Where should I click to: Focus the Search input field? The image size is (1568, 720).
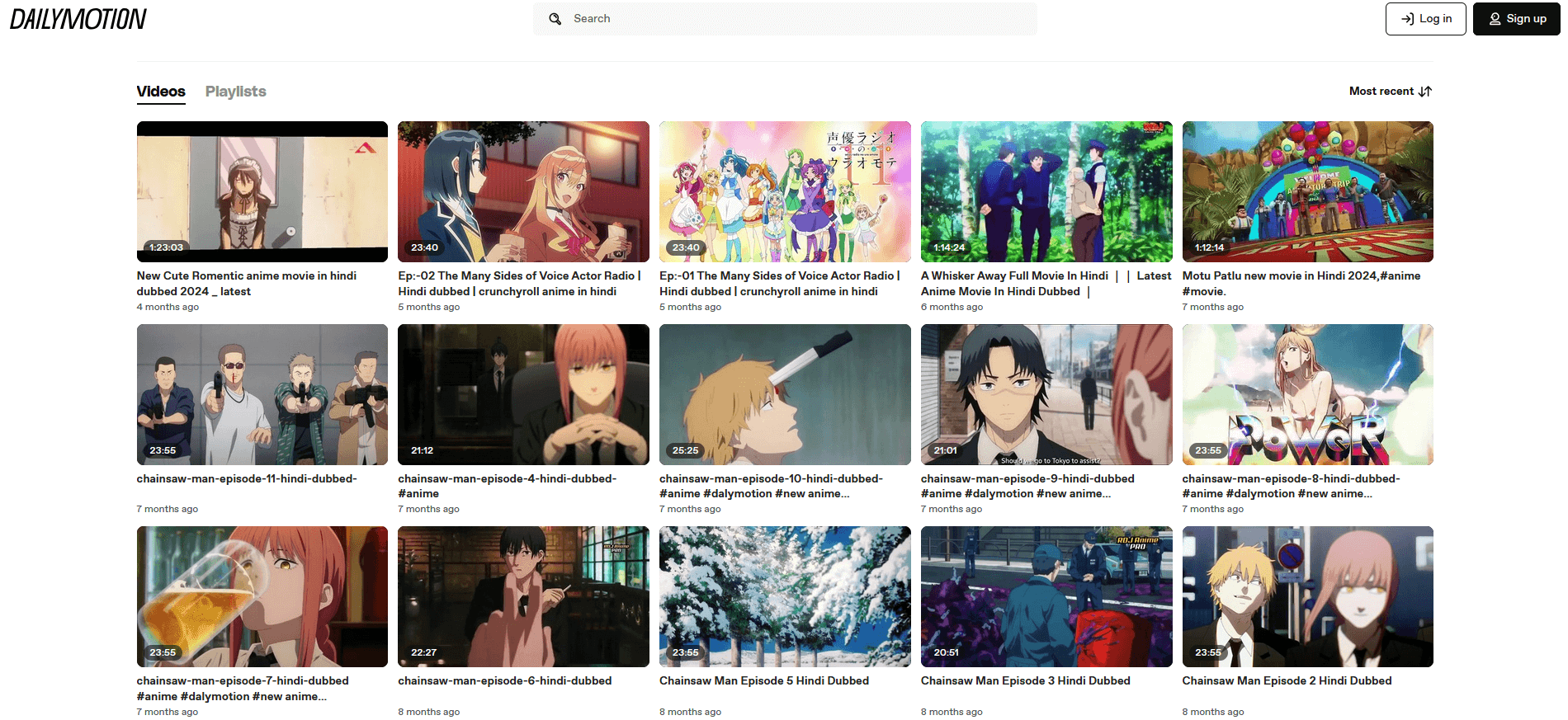tap(785, 19)
